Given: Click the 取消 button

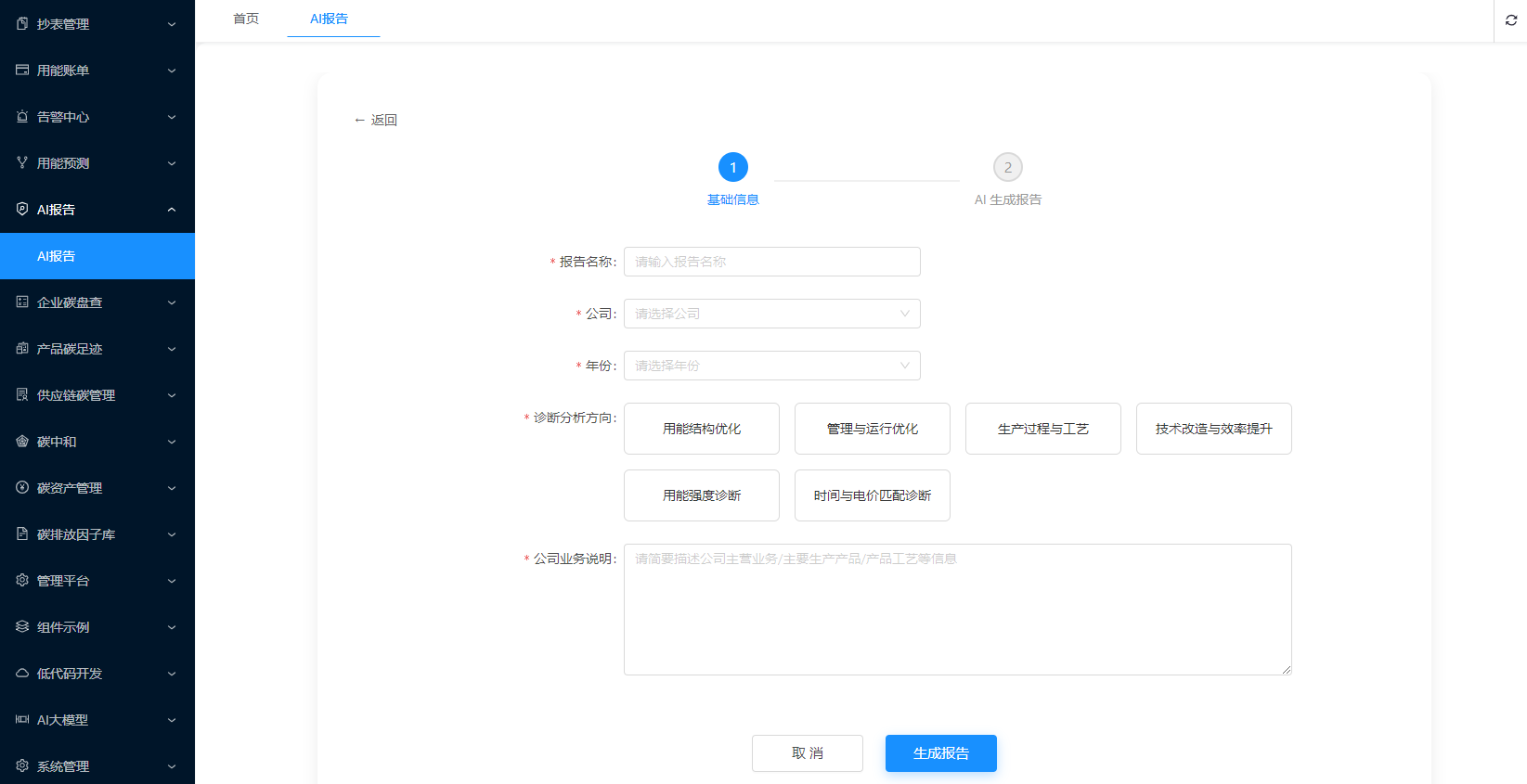Looking at the screenshot, I should click(807, 753).
